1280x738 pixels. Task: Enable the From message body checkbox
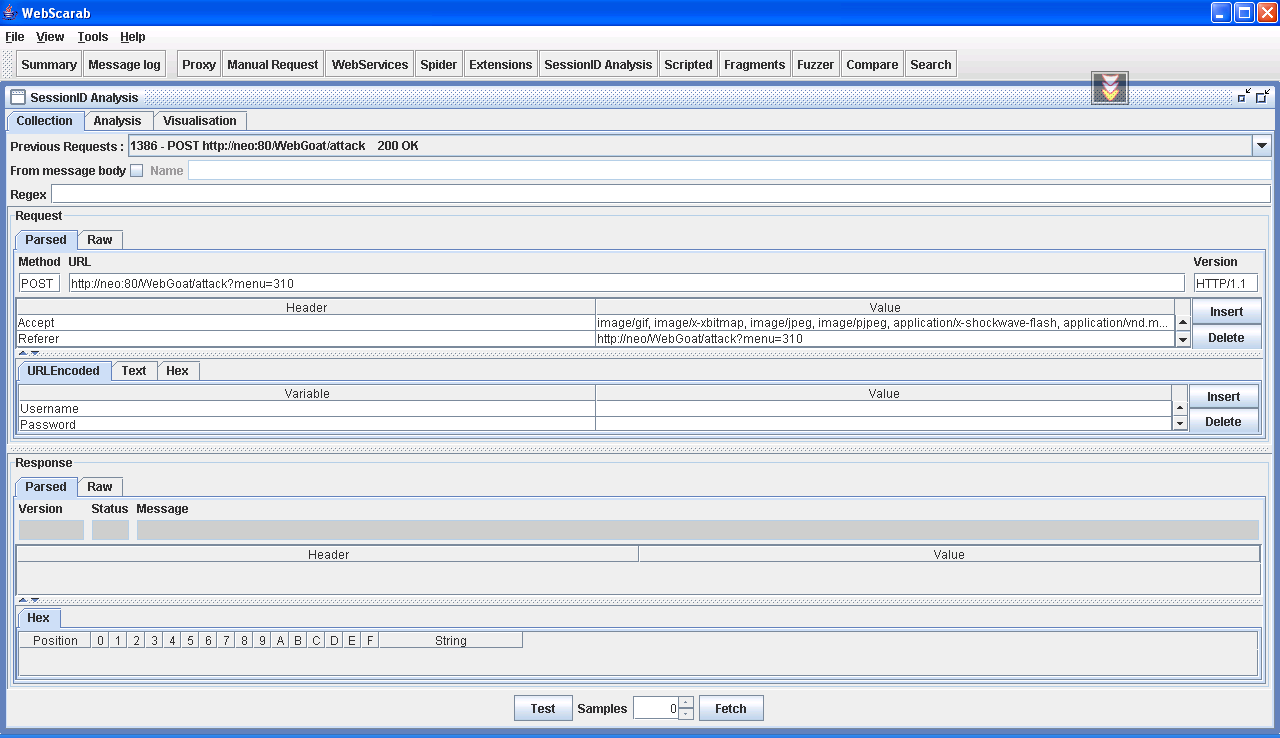coord(137,171)
